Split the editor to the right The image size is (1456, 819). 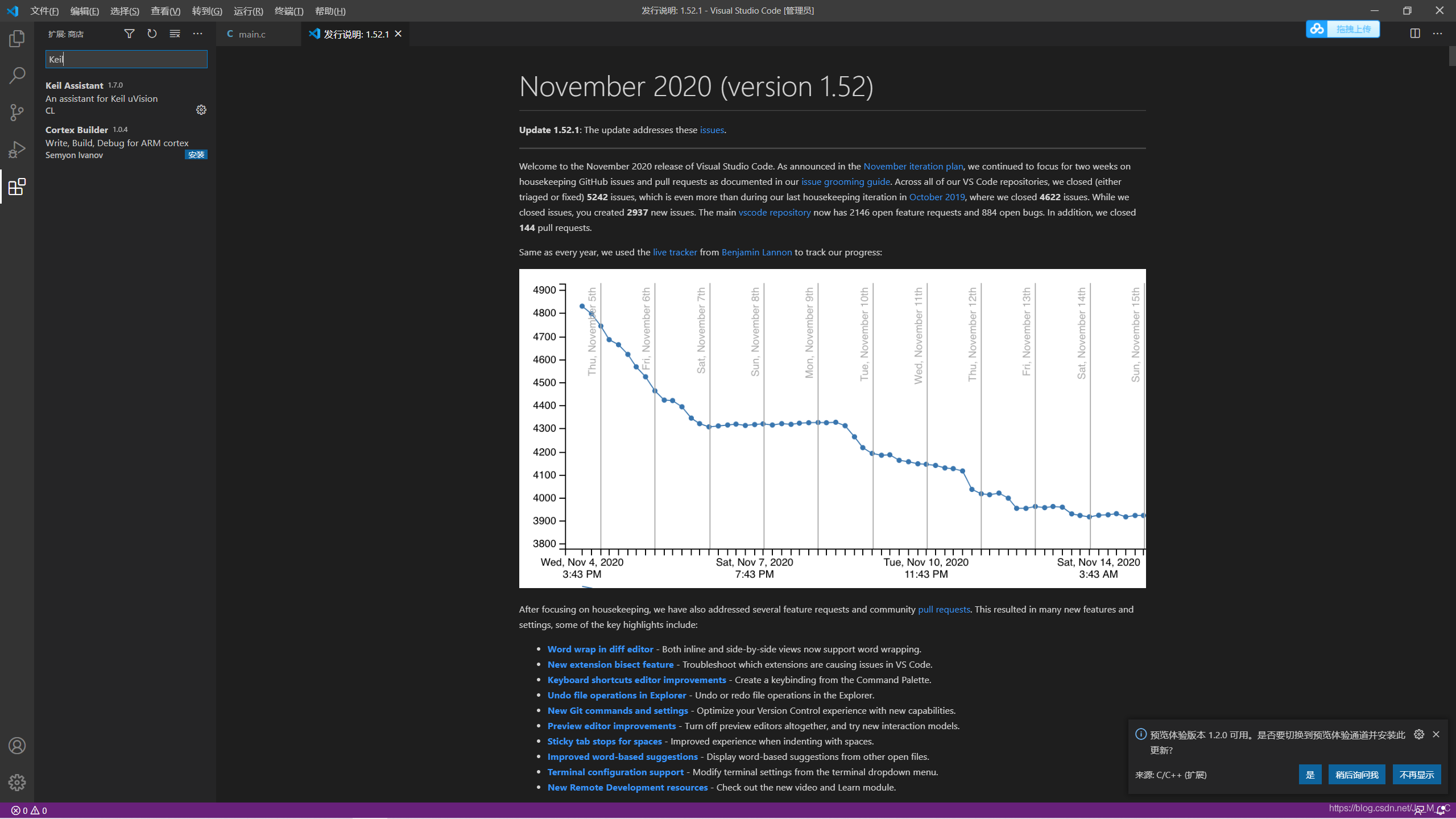[1415, 34]
